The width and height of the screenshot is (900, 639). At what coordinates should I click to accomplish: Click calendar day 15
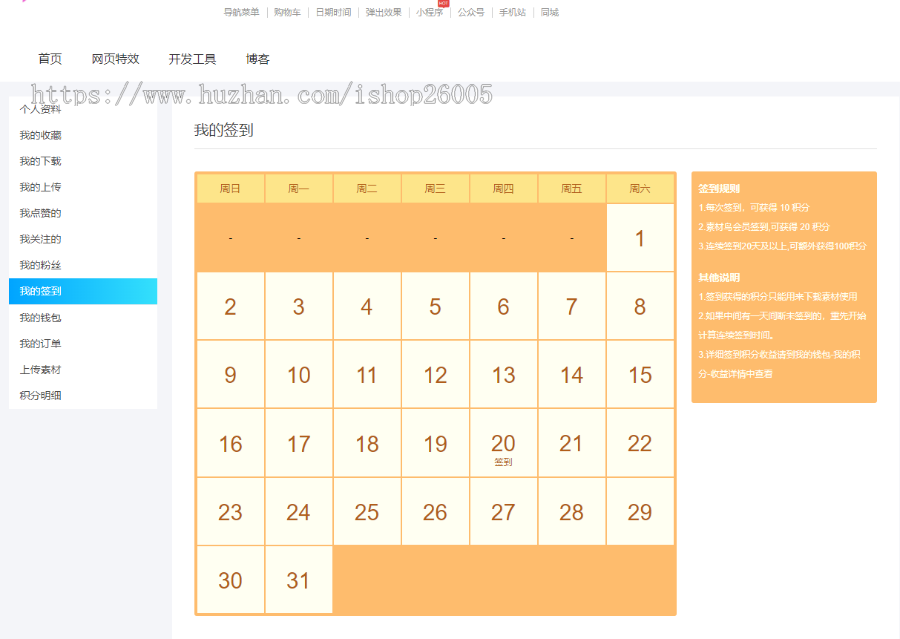640,374
